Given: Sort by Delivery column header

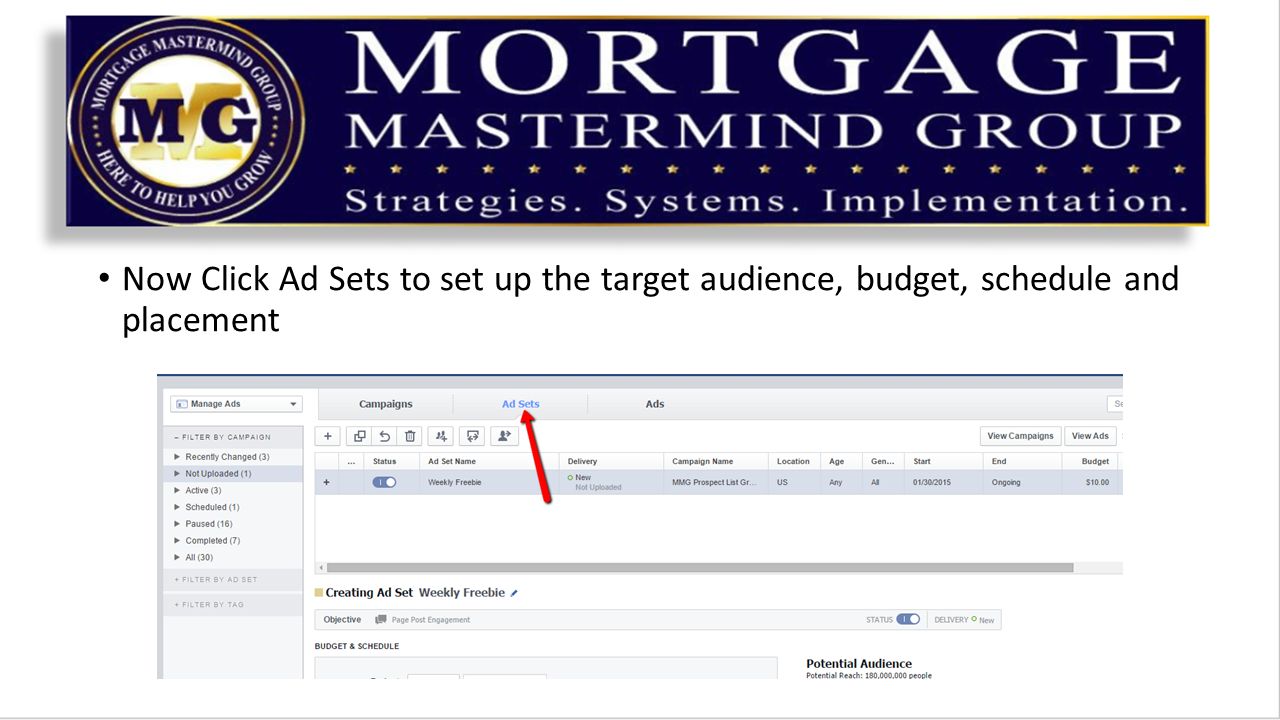Looking at the screenshot, I should pyautogui.click(x=611, y=462).
